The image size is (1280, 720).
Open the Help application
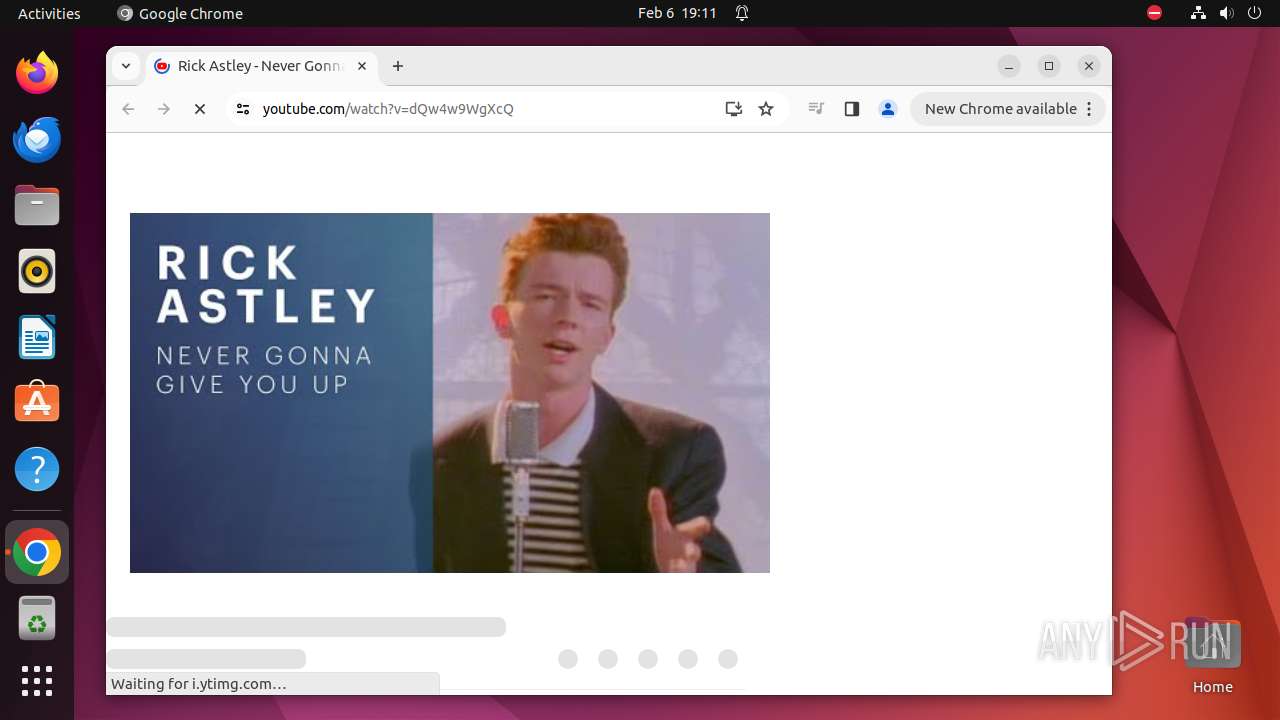(37, 469)
